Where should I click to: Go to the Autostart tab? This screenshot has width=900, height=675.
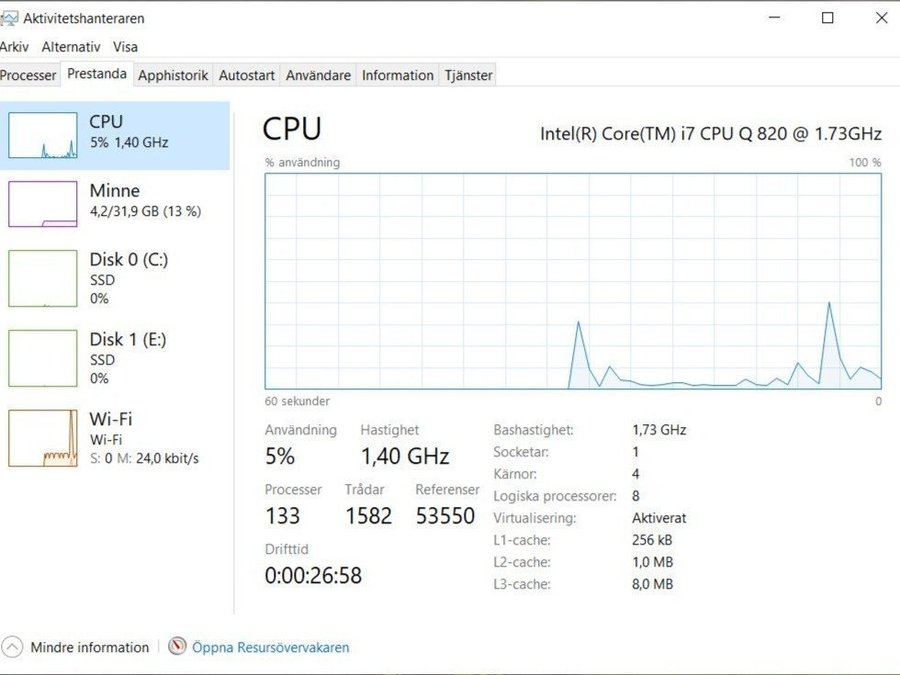[246, 75]
